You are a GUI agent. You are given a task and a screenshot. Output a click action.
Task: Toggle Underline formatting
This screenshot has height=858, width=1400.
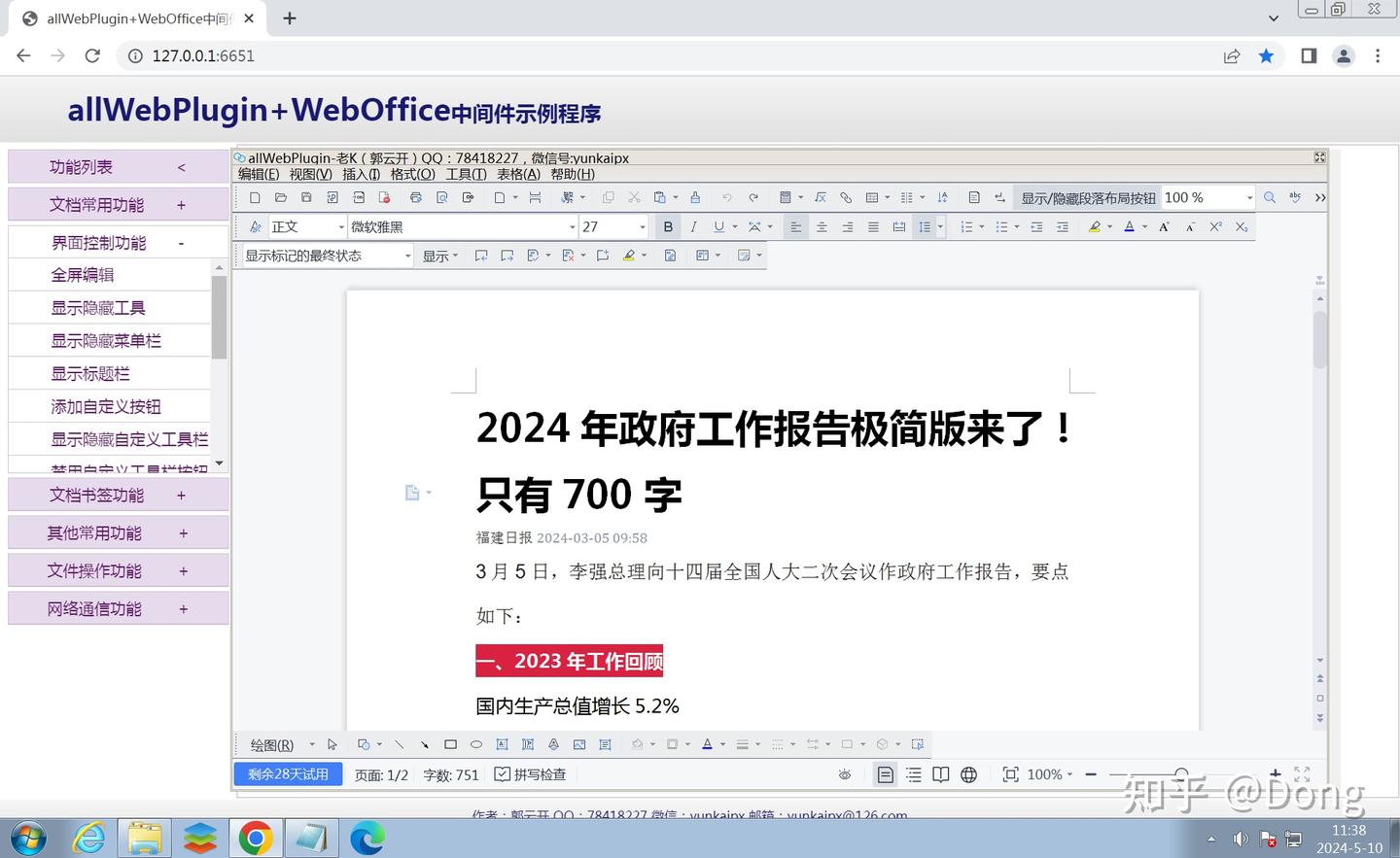(x=717, y=226)
